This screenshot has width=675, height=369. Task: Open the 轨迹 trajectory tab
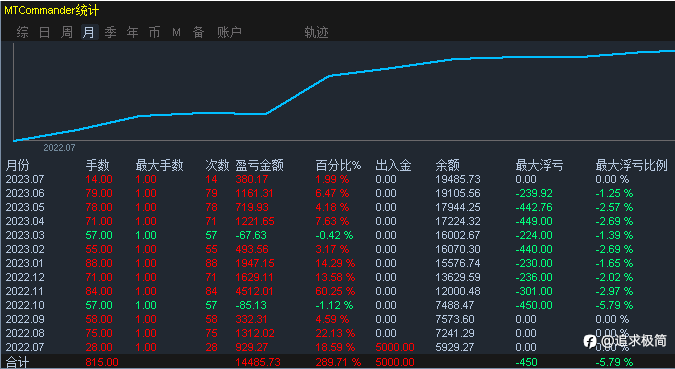pos(316,32)
